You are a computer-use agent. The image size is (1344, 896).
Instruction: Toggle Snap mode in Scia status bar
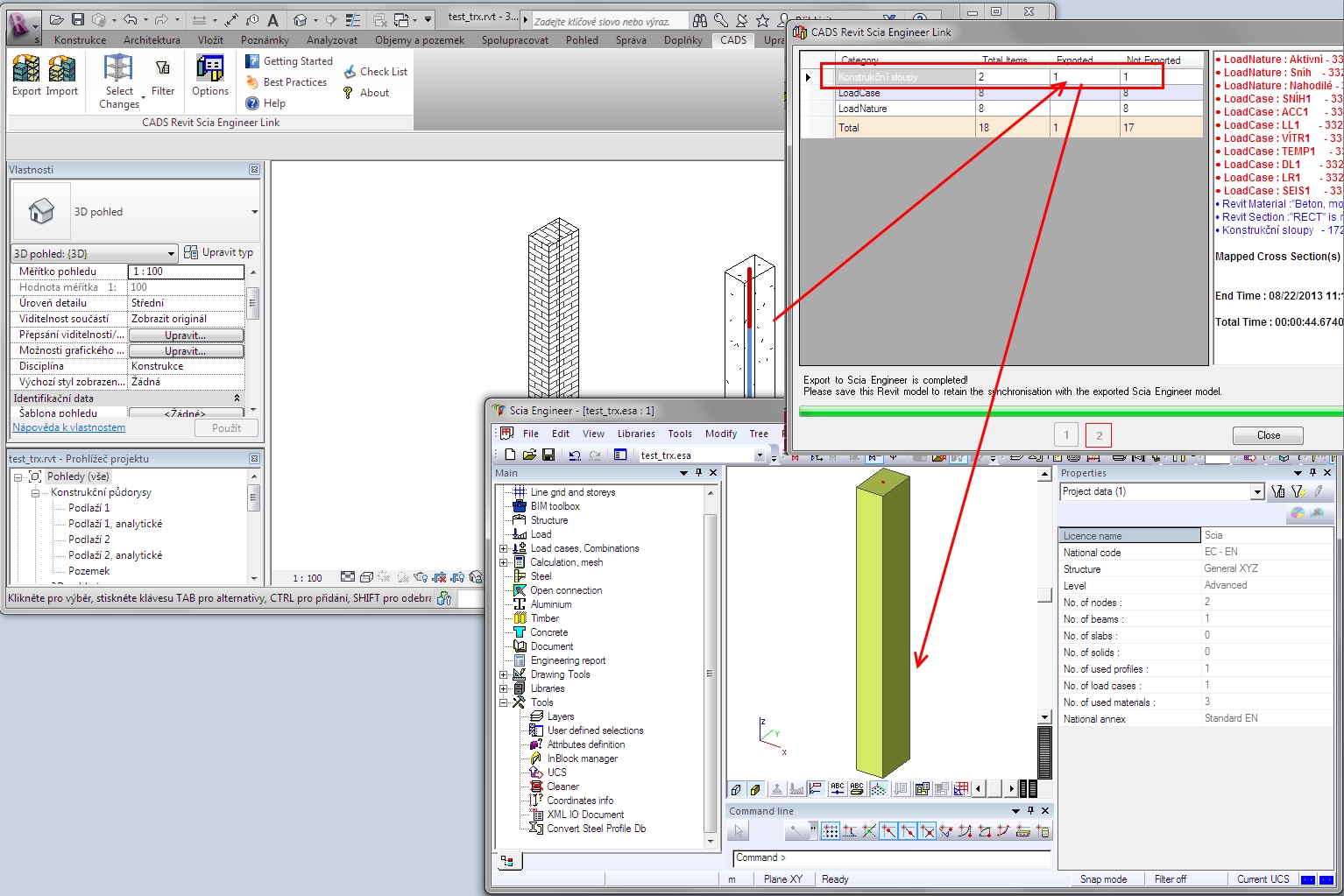(1103, 879)
